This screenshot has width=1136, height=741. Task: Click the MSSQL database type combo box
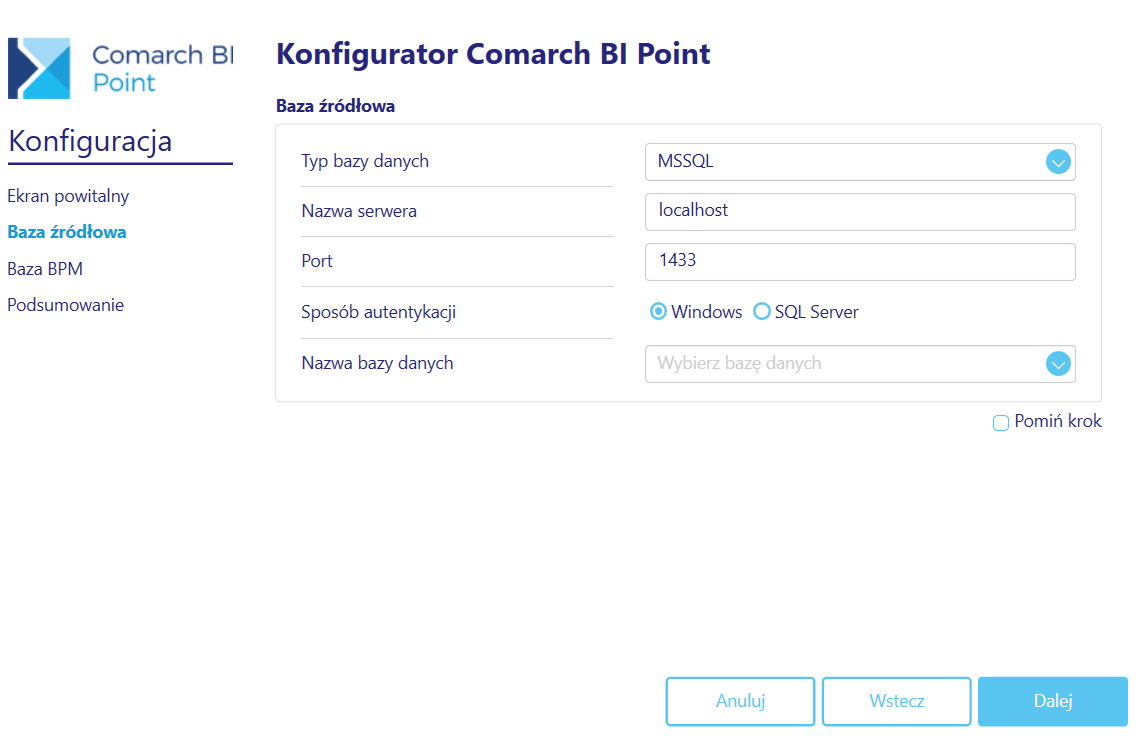click(x=860, y=162)
